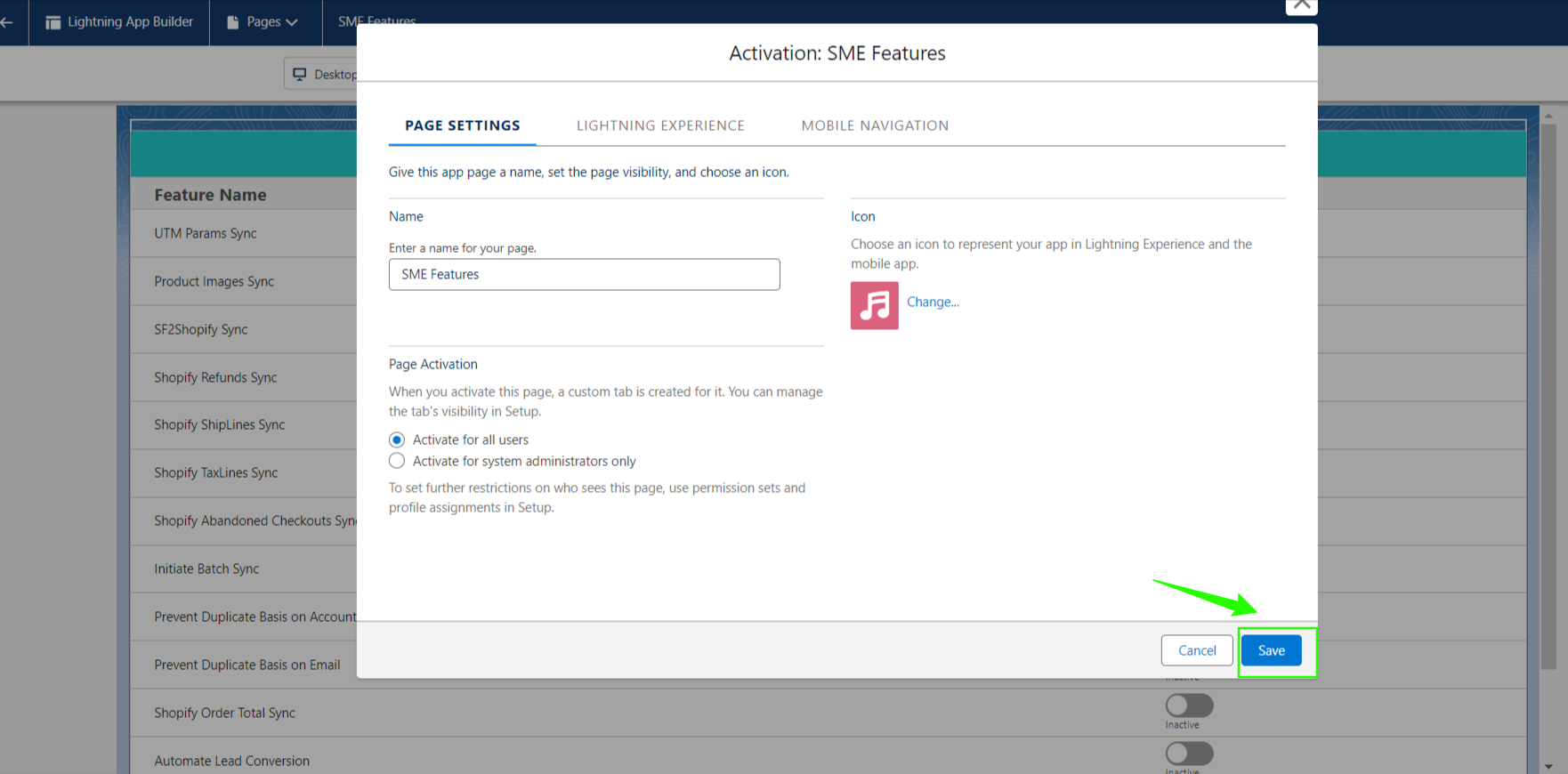This screenshot has width=1568, height=774.
Task: Click the back arrow in the header
Action: click(x=7, y=22)
